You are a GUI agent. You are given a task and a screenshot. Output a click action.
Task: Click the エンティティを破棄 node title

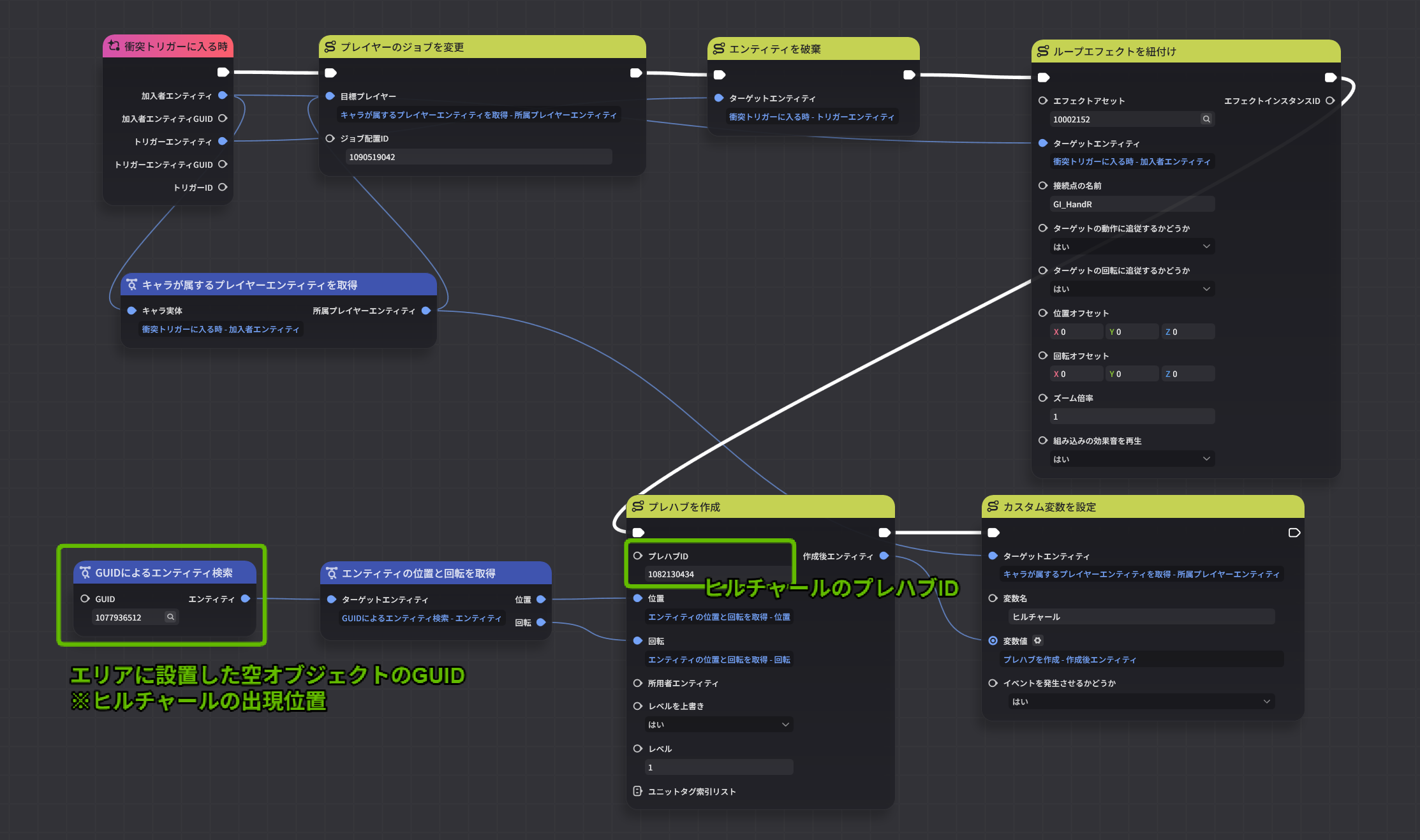pyautogui.click(x=774, y=49)
